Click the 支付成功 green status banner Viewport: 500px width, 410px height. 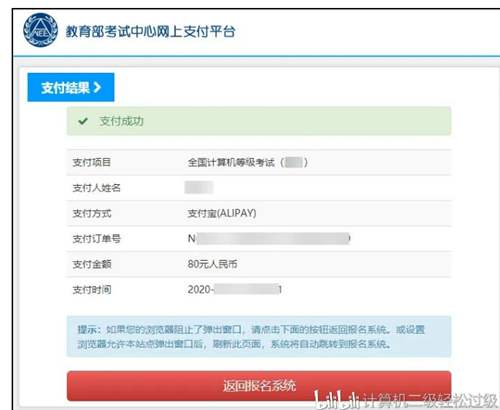259,121
